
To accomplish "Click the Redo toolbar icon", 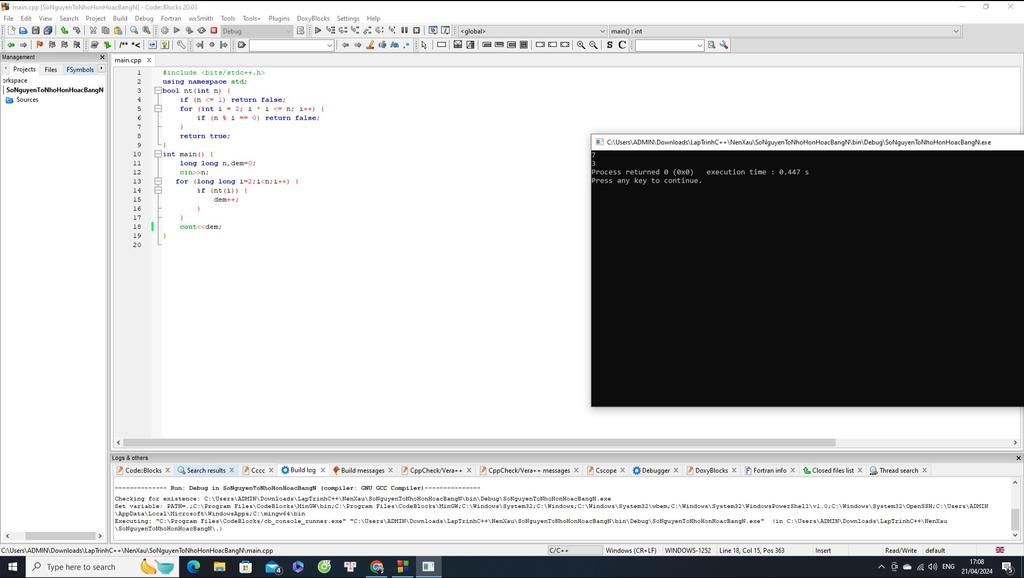I will 76,31.
